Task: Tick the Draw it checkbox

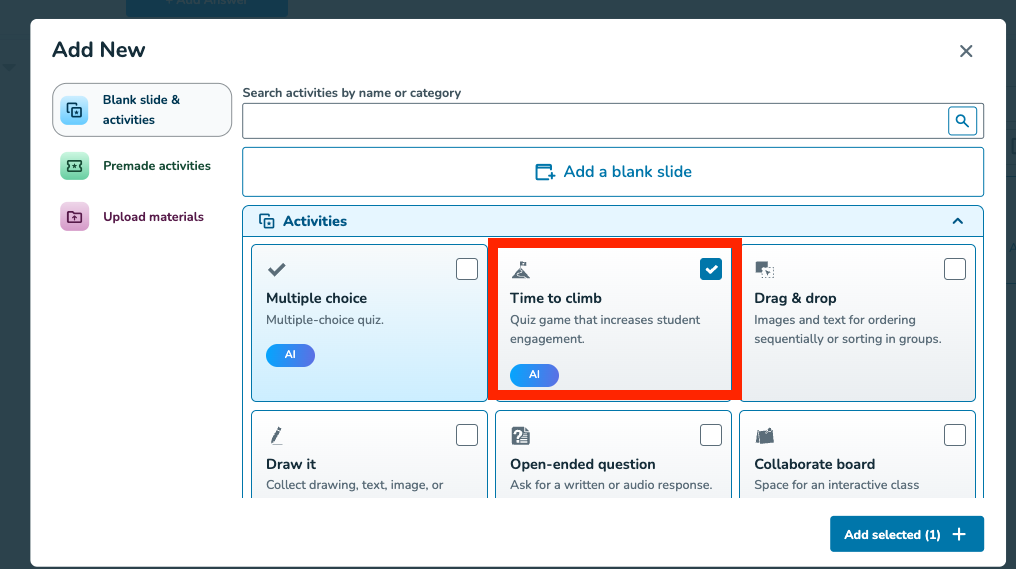Action: [x=467, y=435]
